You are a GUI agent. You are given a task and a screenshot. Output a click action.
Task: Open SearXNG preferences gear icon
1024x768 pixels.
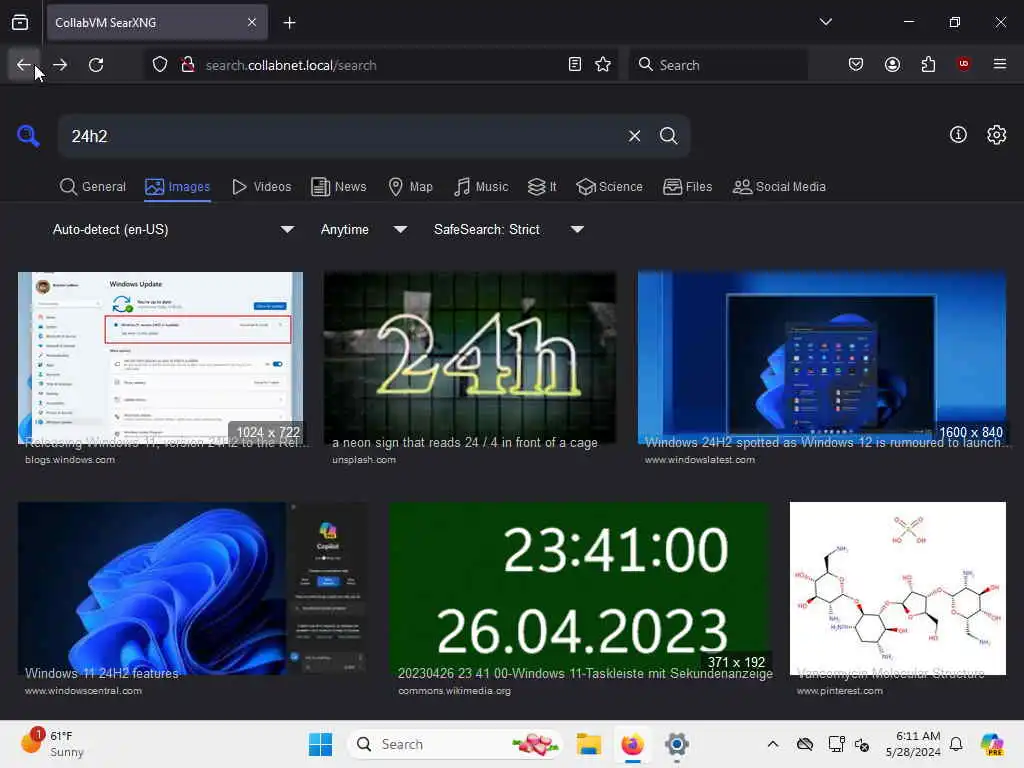tap(996, 135)
